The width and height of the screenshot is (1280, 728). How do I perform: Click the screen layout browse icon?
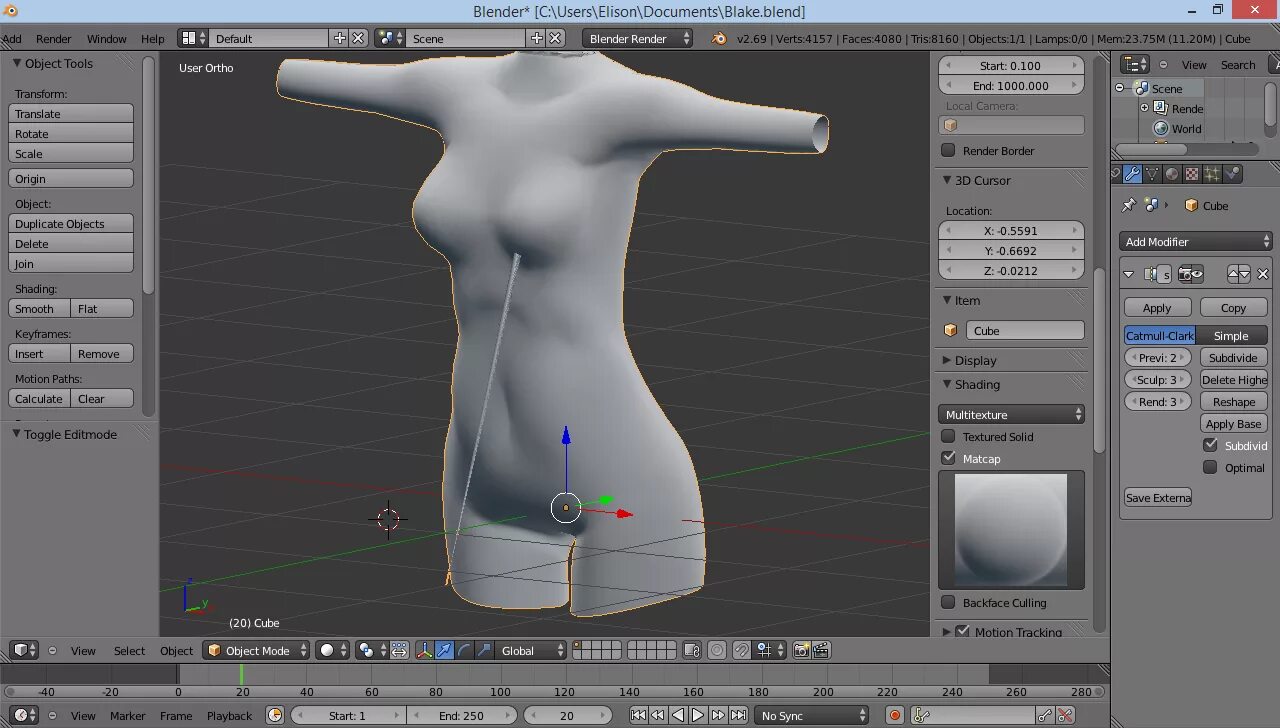[193, 38]
